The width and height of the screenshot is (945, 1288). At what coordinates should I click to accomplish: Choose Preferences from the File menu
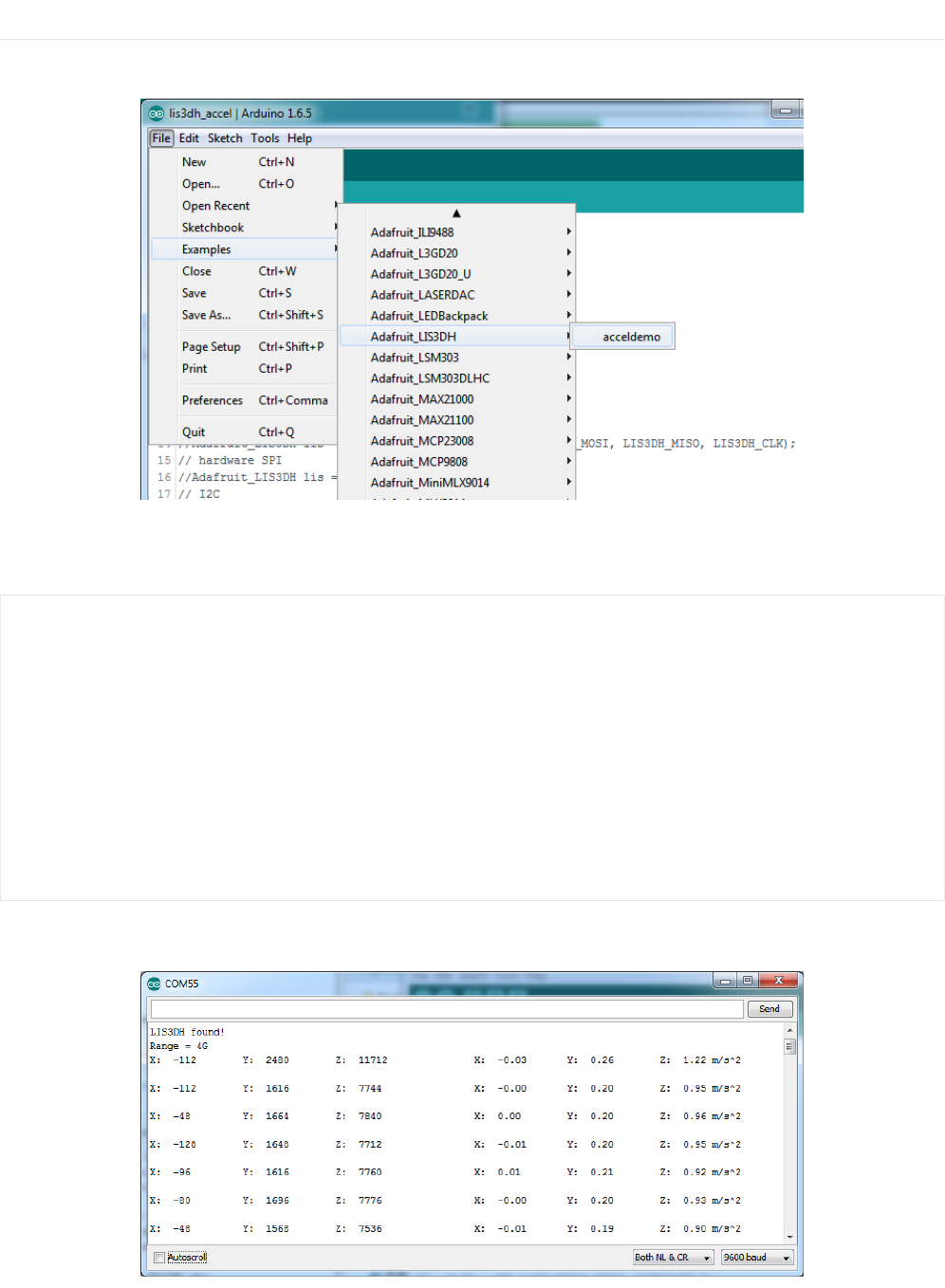[213, 400]
